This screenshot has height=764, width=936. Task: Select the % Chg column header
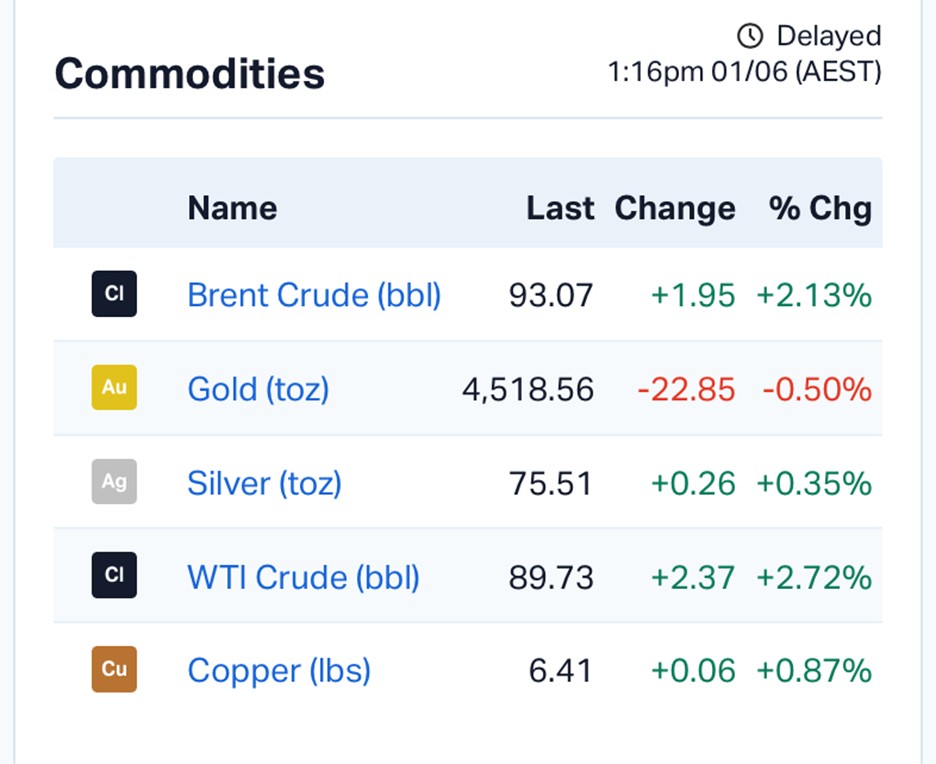820,208
